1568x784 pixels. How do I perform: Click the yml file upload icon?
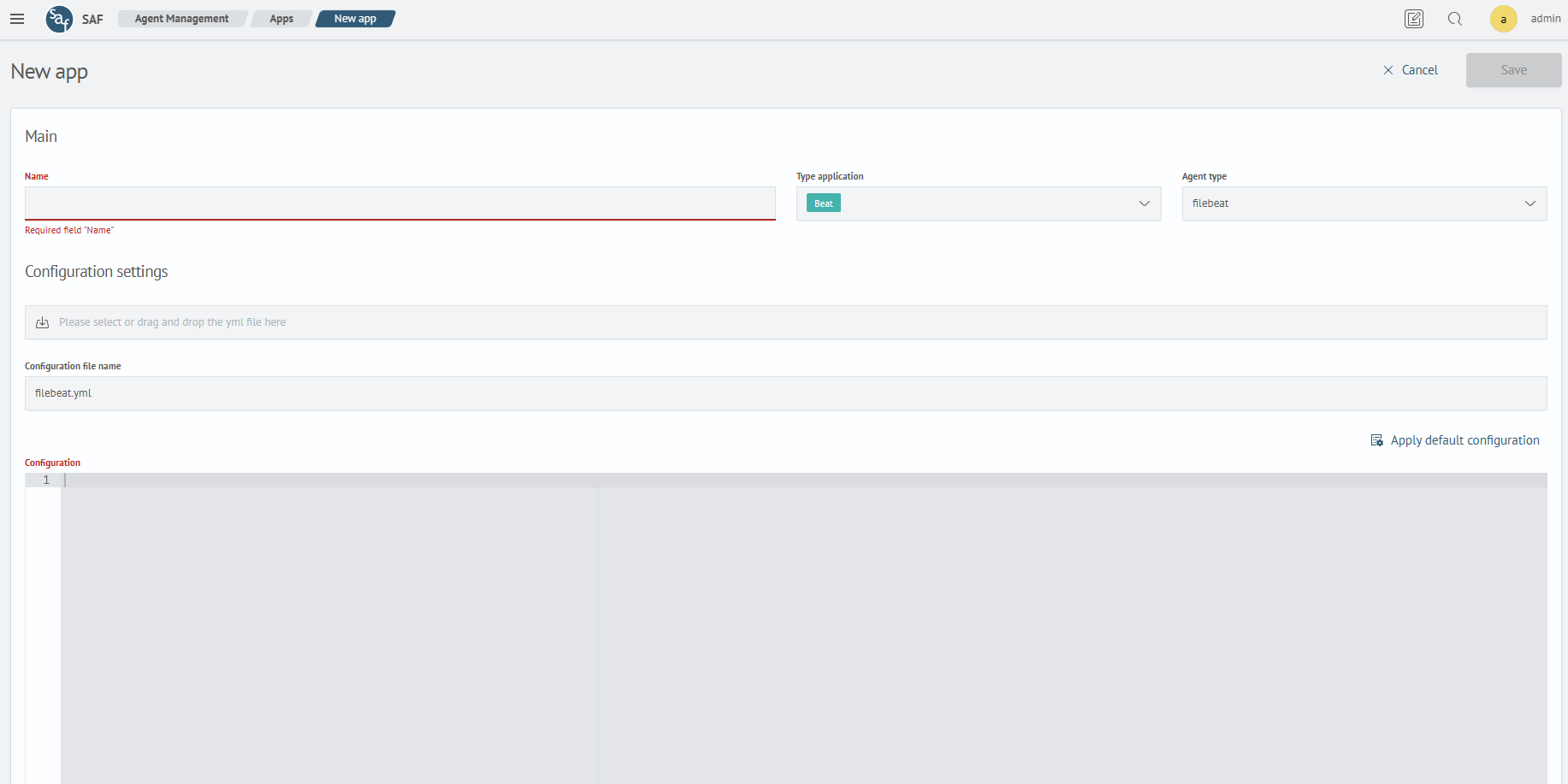click(42, 322)
